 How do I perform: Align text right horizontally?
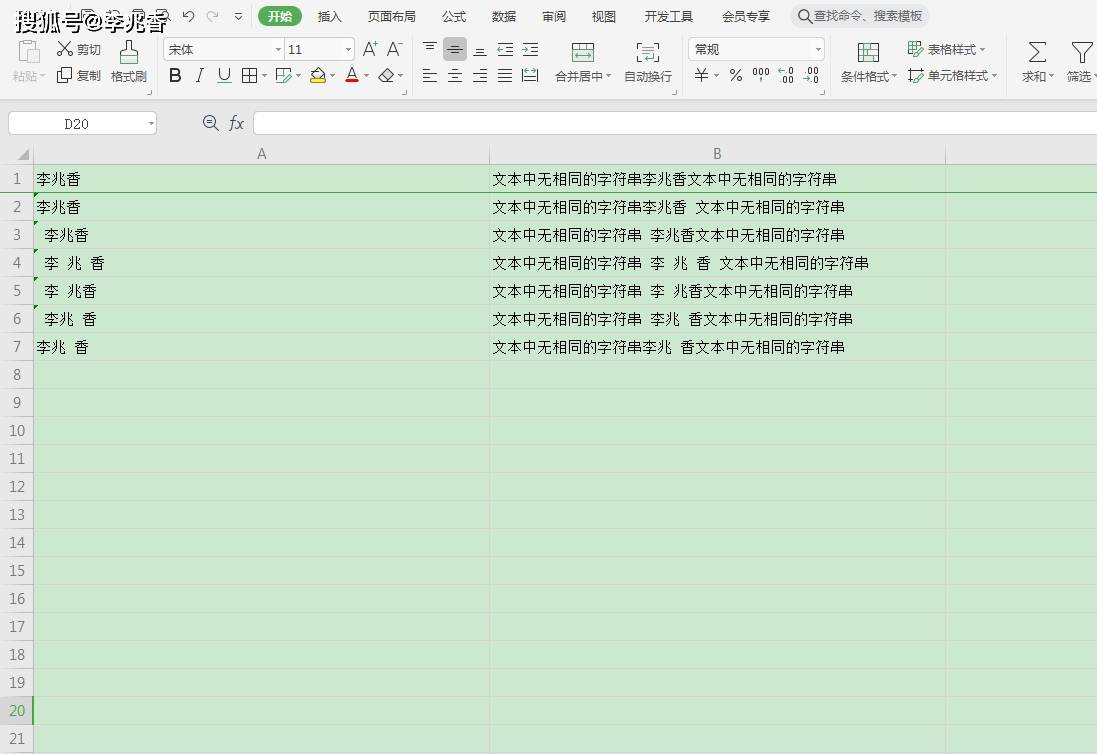[480, 76]
